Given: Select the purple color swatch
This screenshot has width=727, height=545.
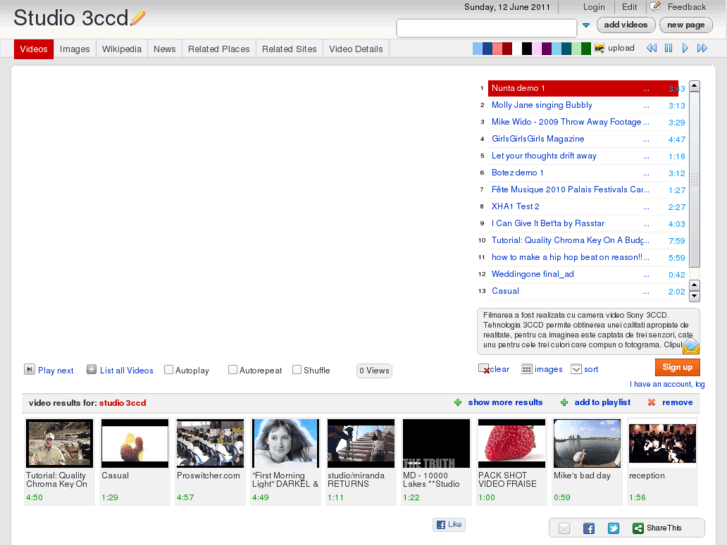Looking at the screenshot, I should coord(546,48).
